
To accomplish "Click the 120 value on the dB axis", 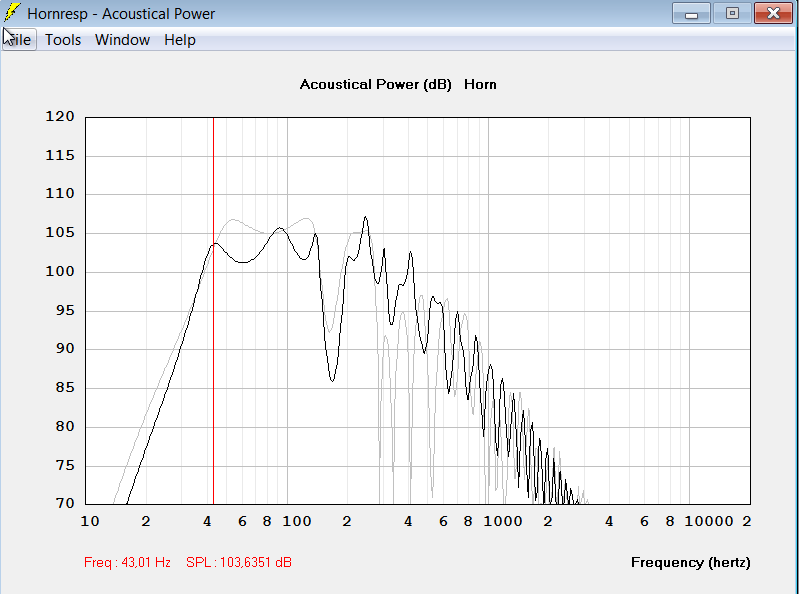I will 60,117.
